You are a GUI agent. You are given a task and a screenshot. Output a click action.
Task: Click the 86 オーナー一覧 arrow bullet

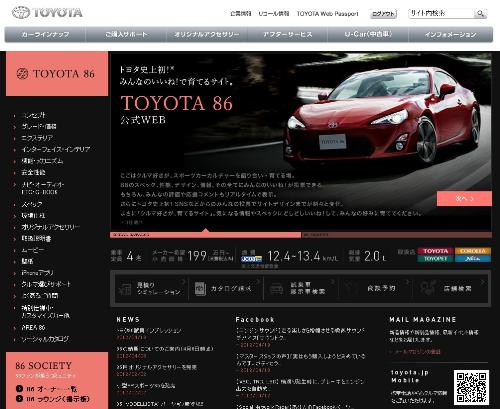[19, 389]
